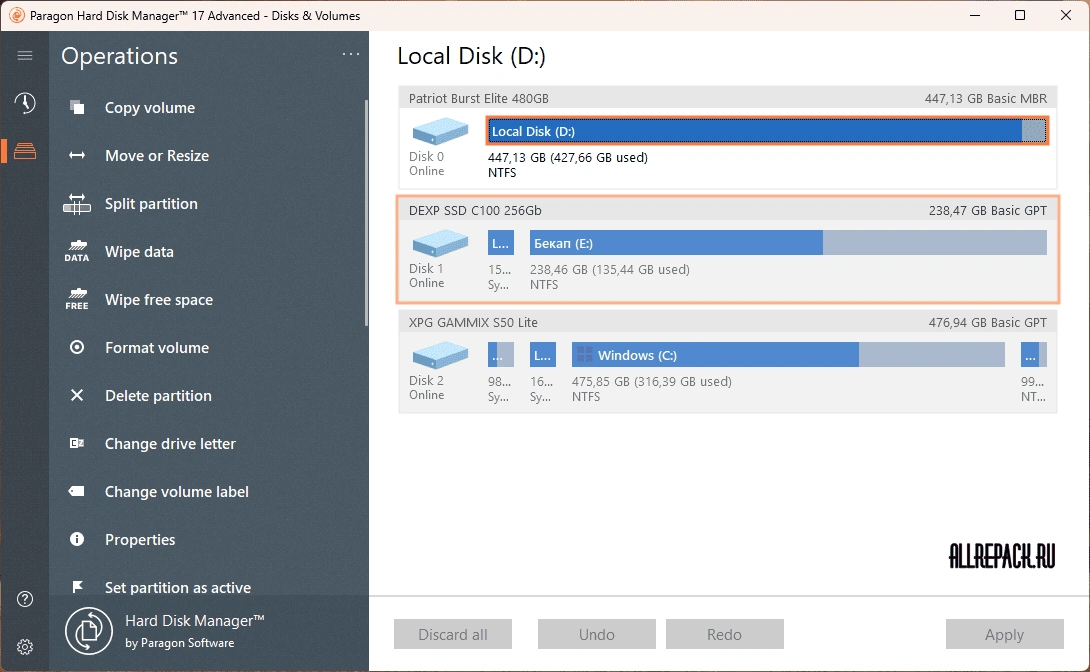The image size is (1090, 672).
Task: Click the Paragon app icon in title bar
Action: click(x=16, y=15)
